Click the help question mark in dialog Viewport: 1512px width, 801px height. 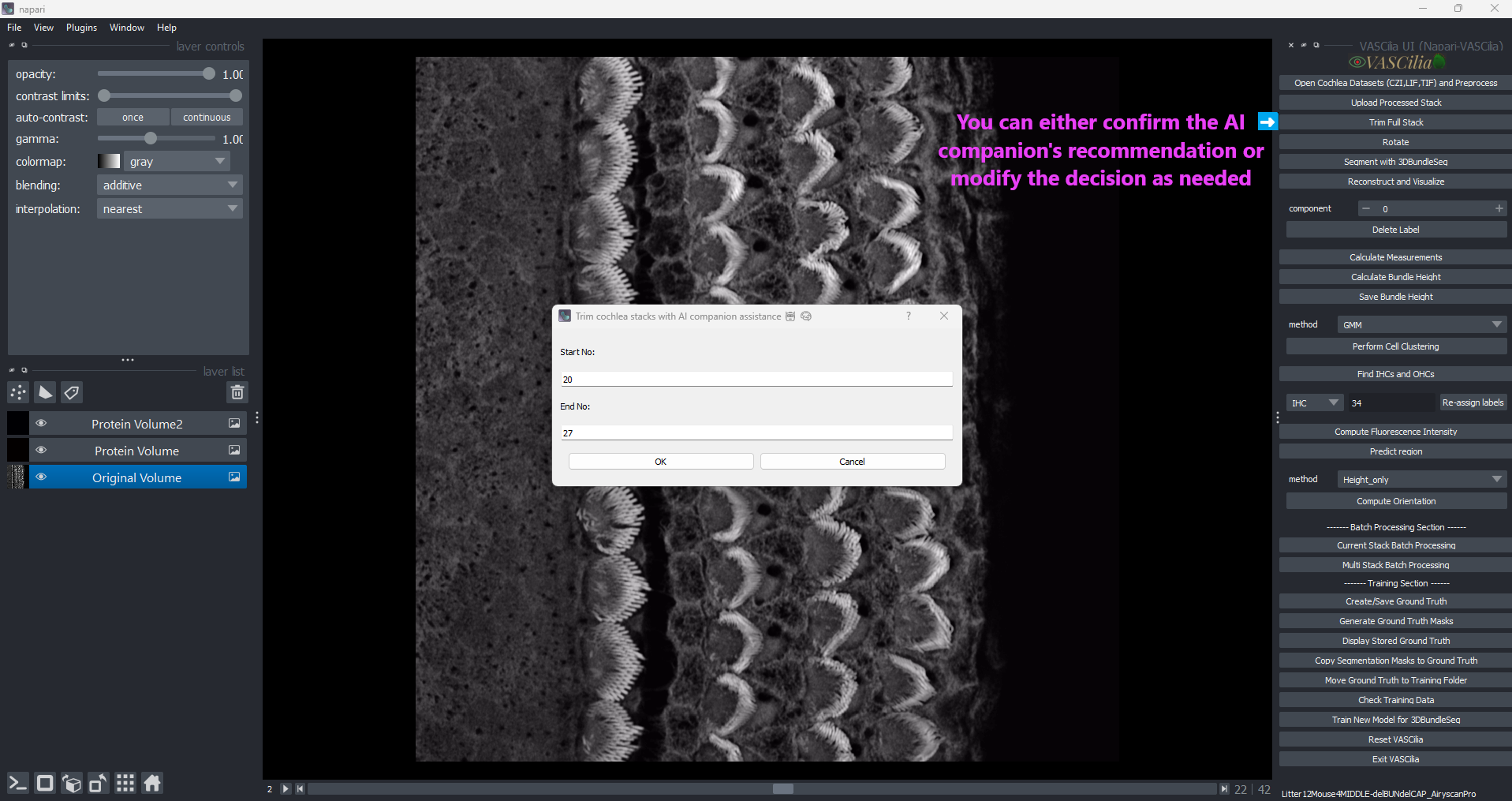909,316
